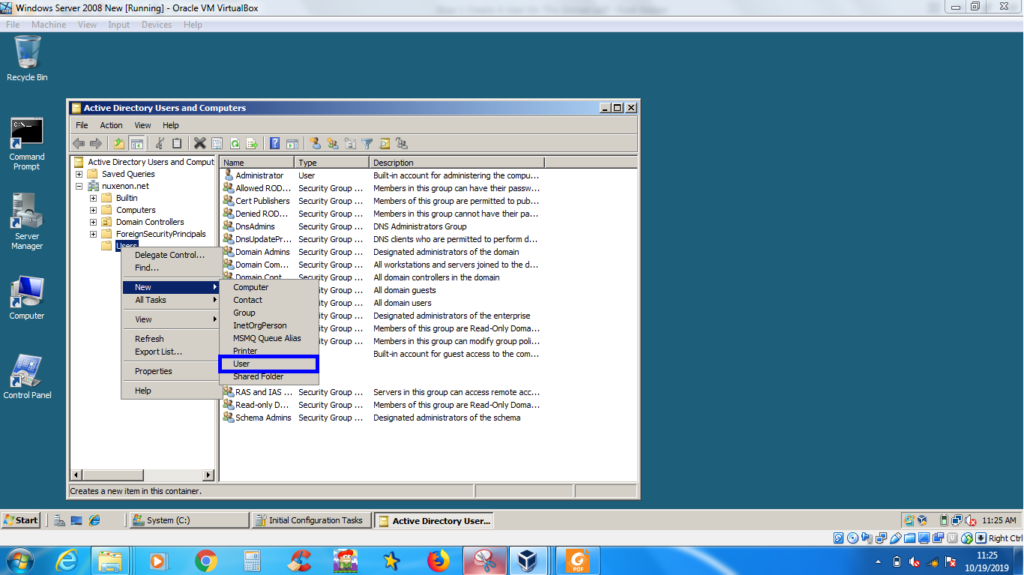Screen dimensions: 1024x575
Task: Choose User from the New submenu
Action: click(269, 364)
